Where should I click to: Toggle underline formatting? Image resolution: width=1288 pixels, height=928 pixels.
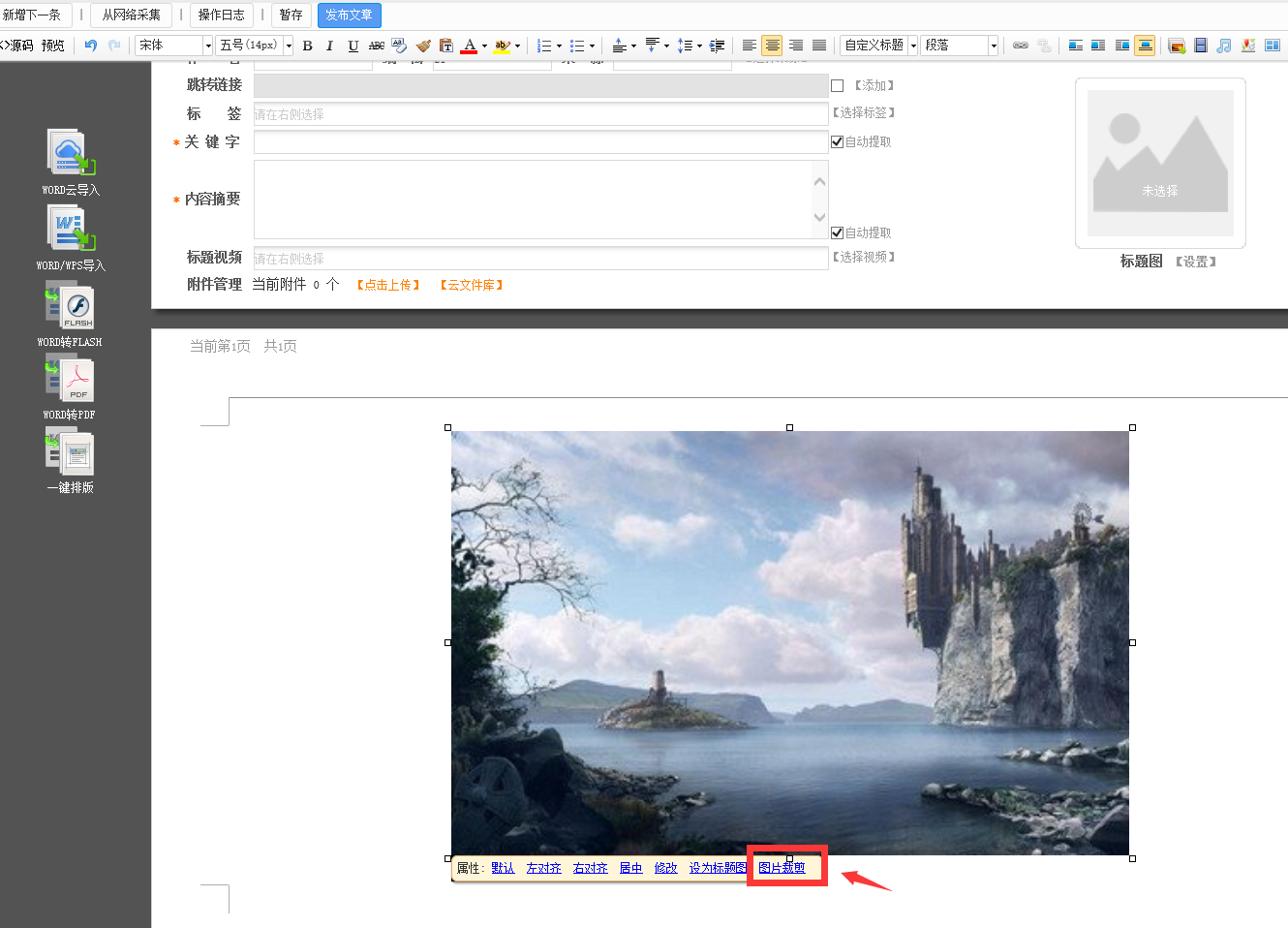coord(353,46)
